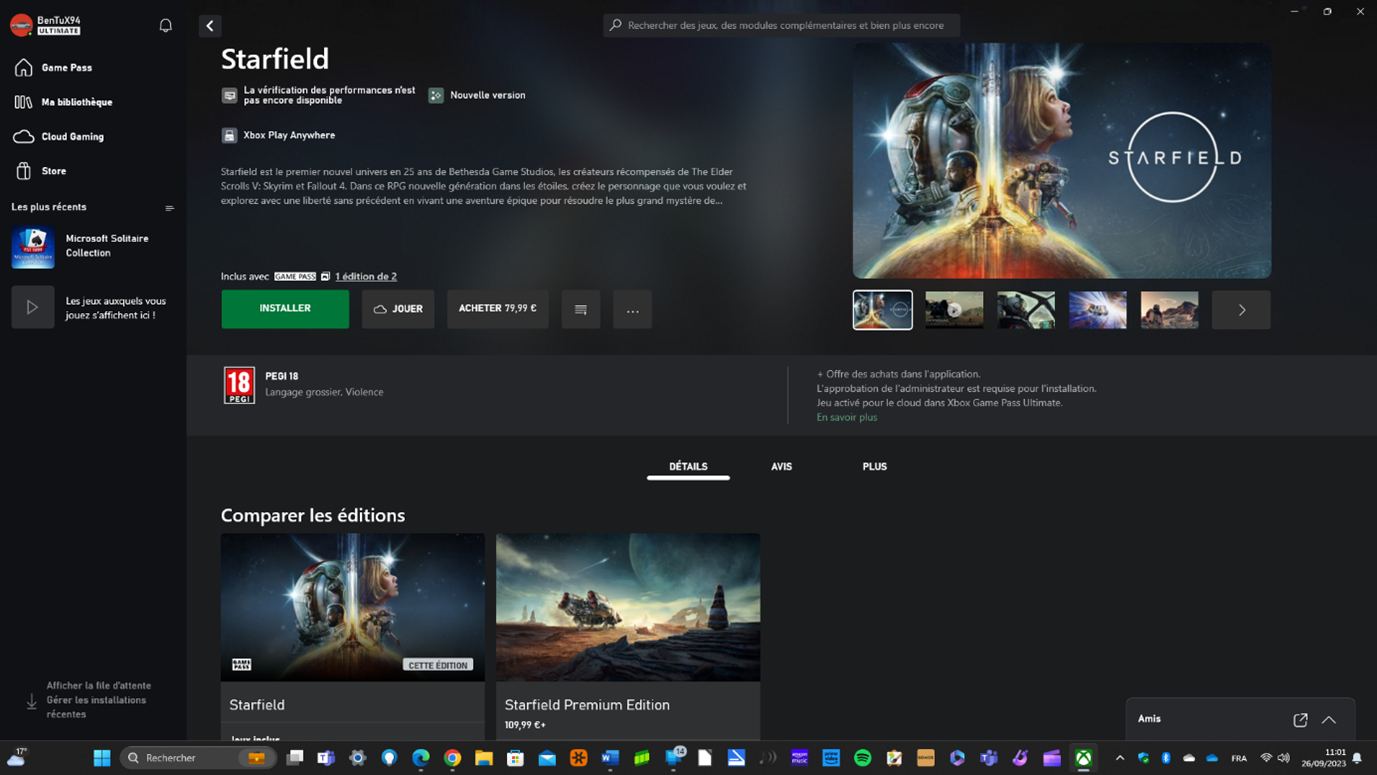1377x775 pixels.
Task: Click the wishlist list icon button
Action: click(581, 310)
